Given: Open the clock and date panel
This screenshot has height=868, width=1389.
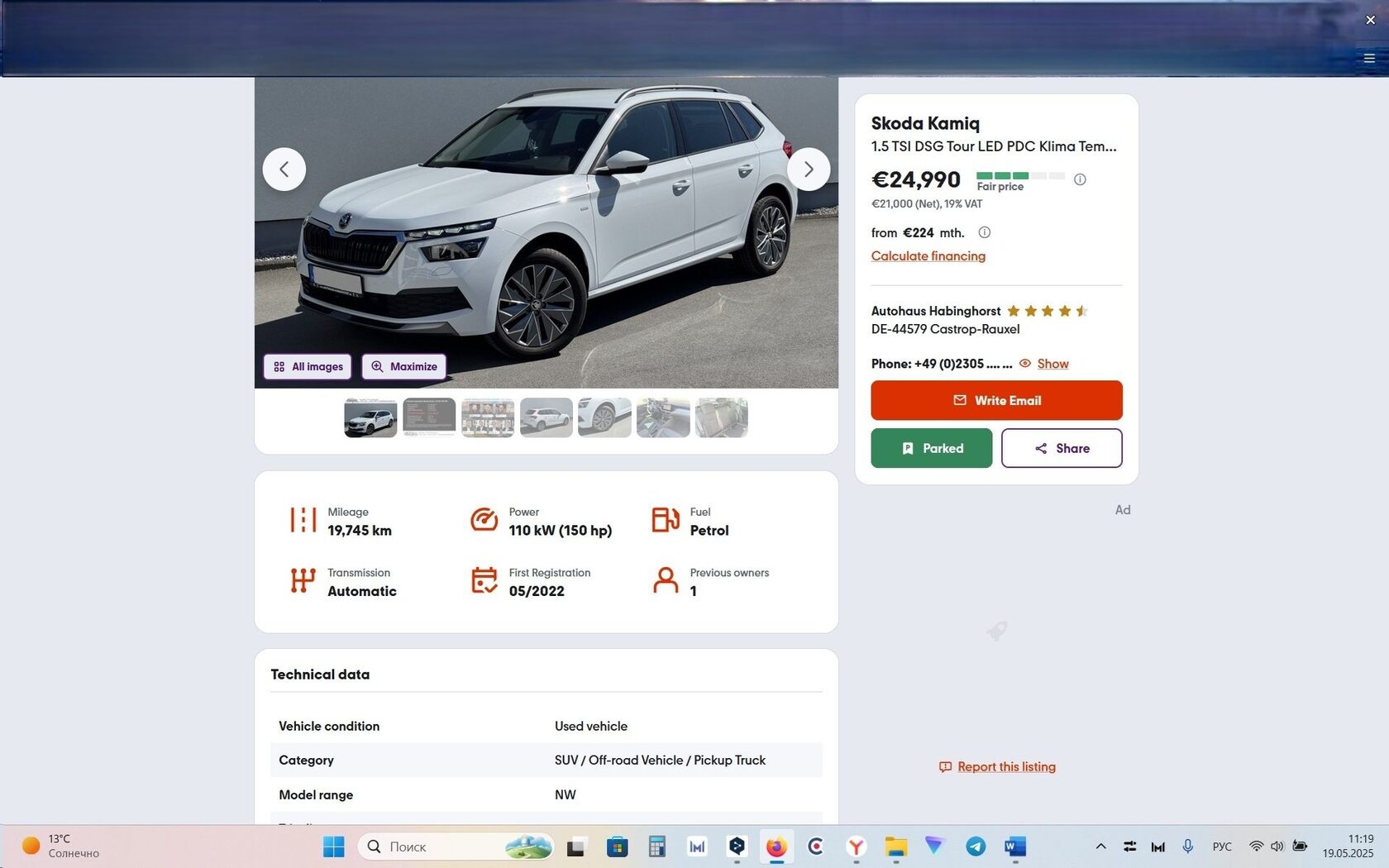Looking at the screenshot, I should point(1348,847).
